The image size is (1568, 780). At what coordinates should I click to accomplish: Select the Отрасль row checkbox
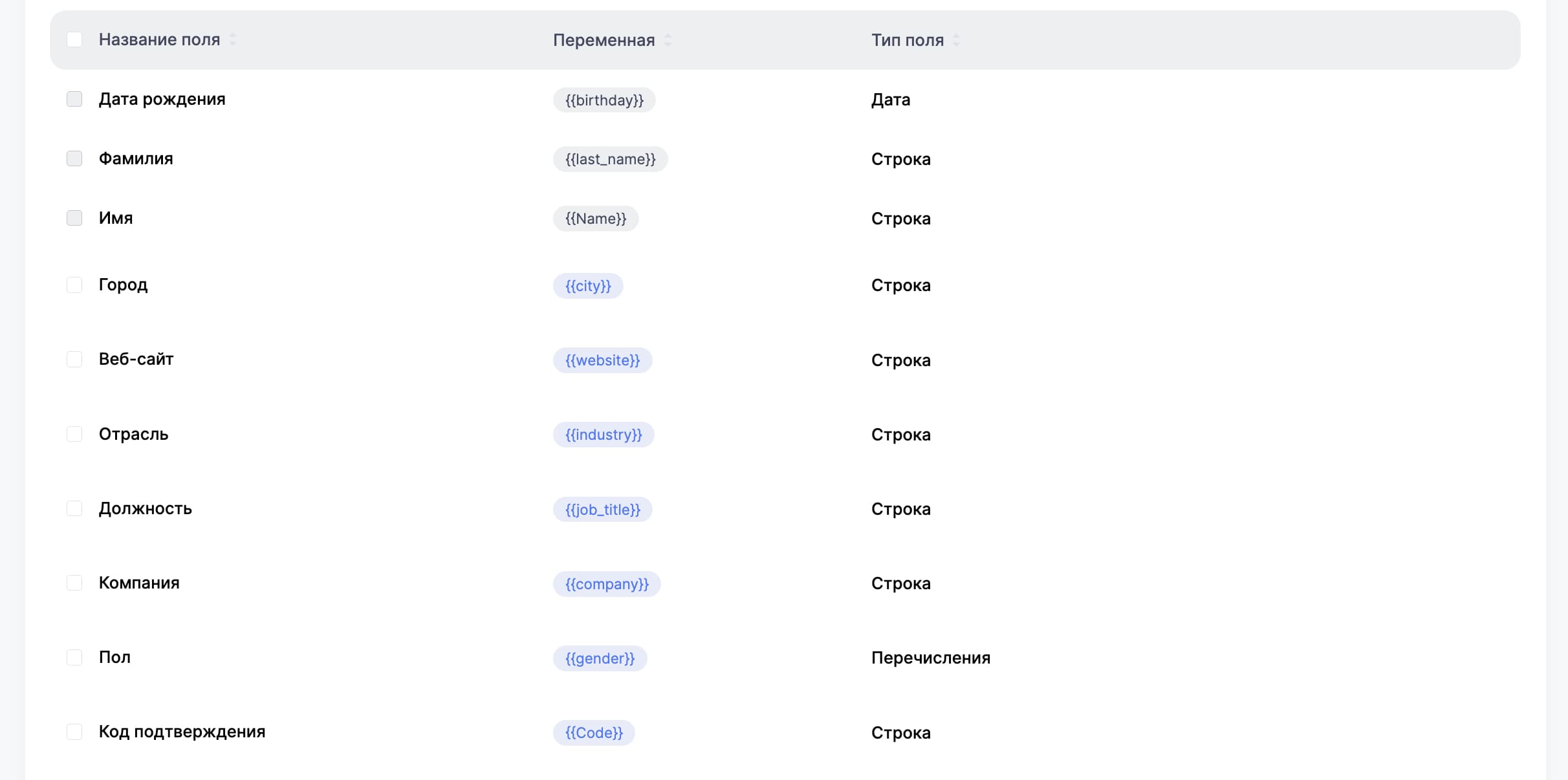pyautogui.click(x=74, y=434)
